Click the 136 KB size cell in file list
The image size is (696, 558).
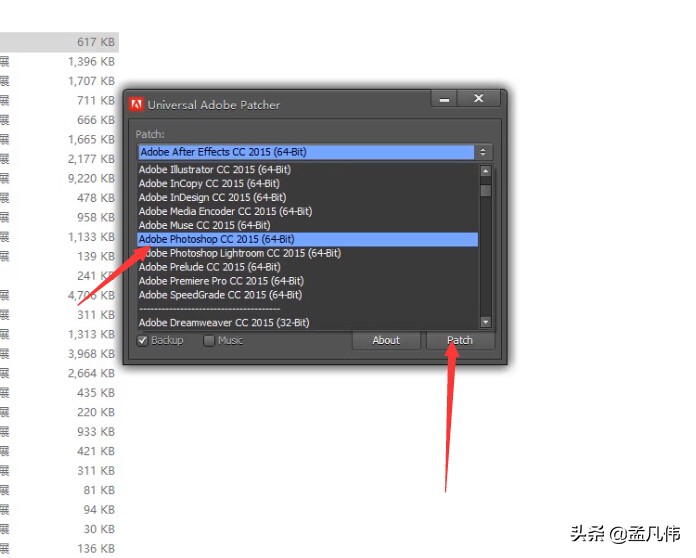96,549
